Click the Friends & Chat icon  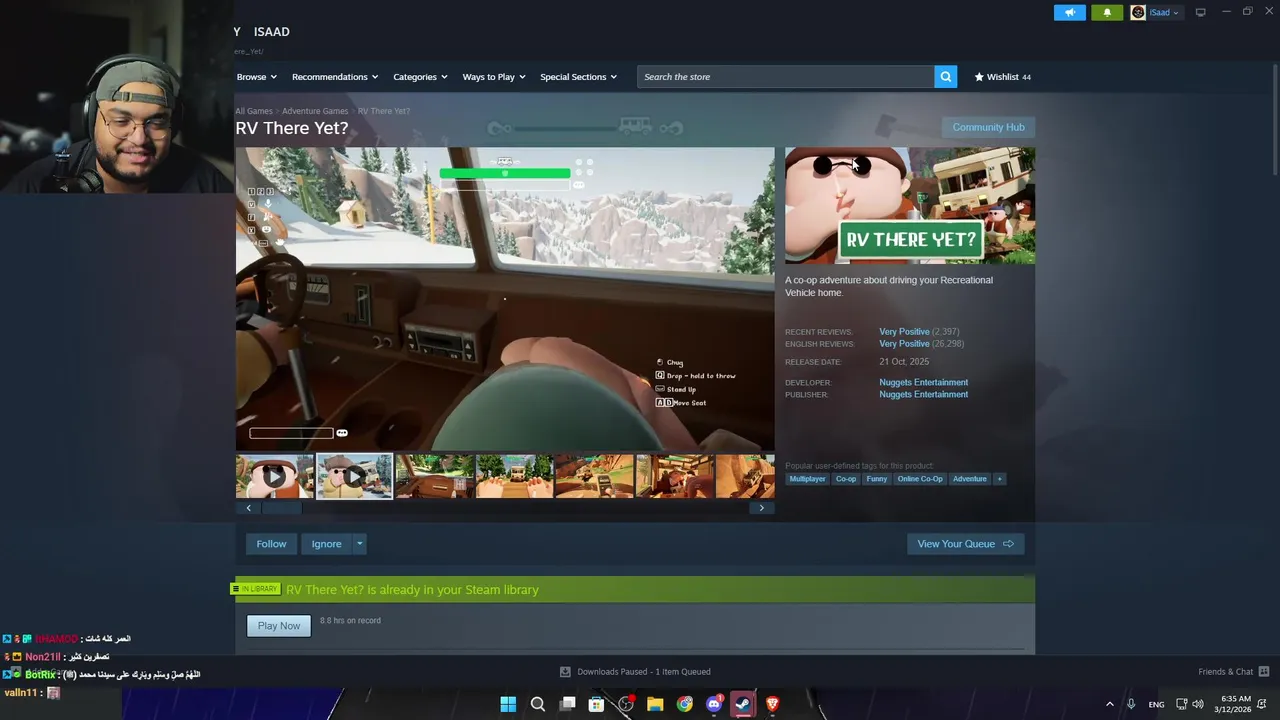pos(1264,672)
